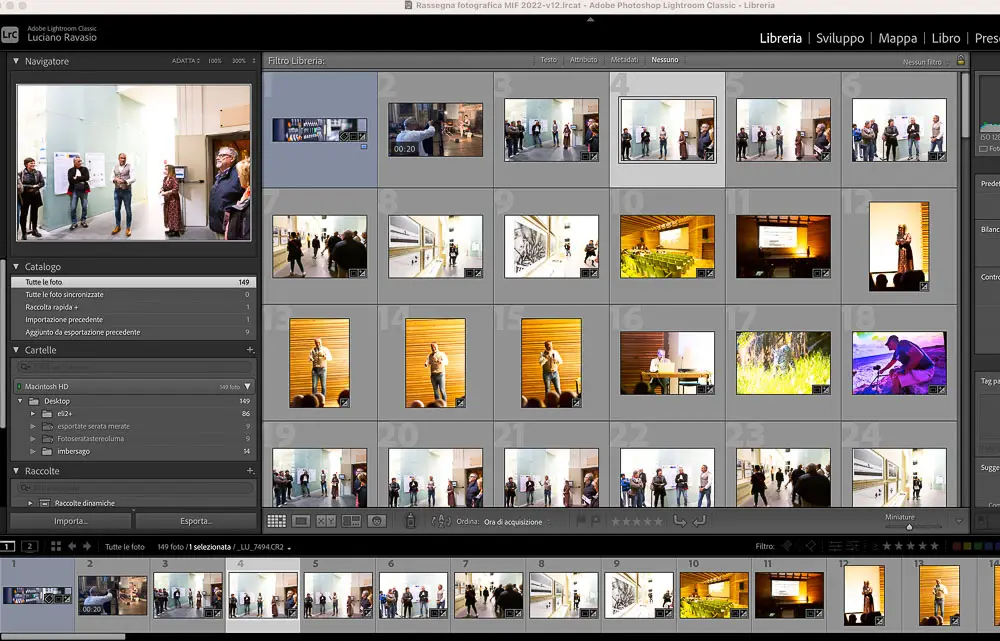Collapse the Cartelle panel

tap(16, 350)
